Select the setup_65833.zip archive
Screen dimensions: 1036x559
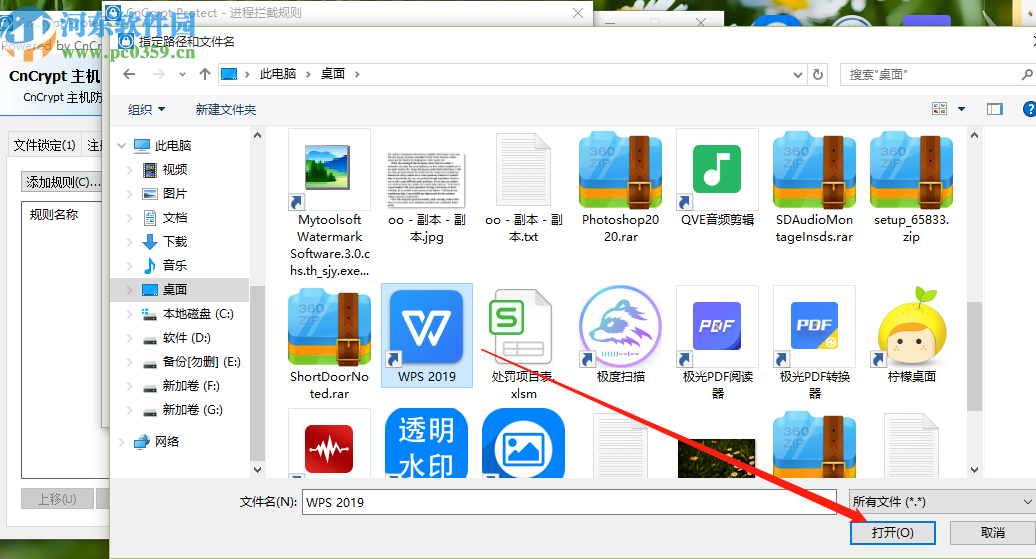tap(911, 187)
